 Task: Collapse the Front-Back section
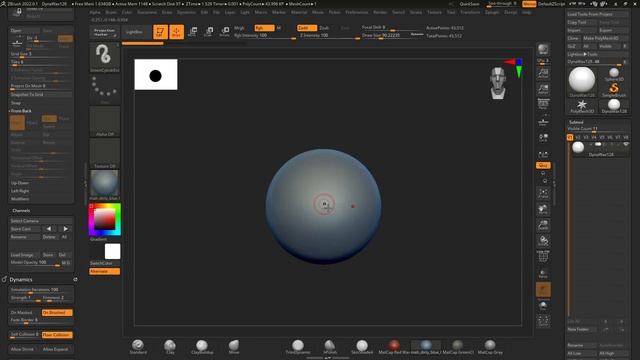tap(21, 111)
